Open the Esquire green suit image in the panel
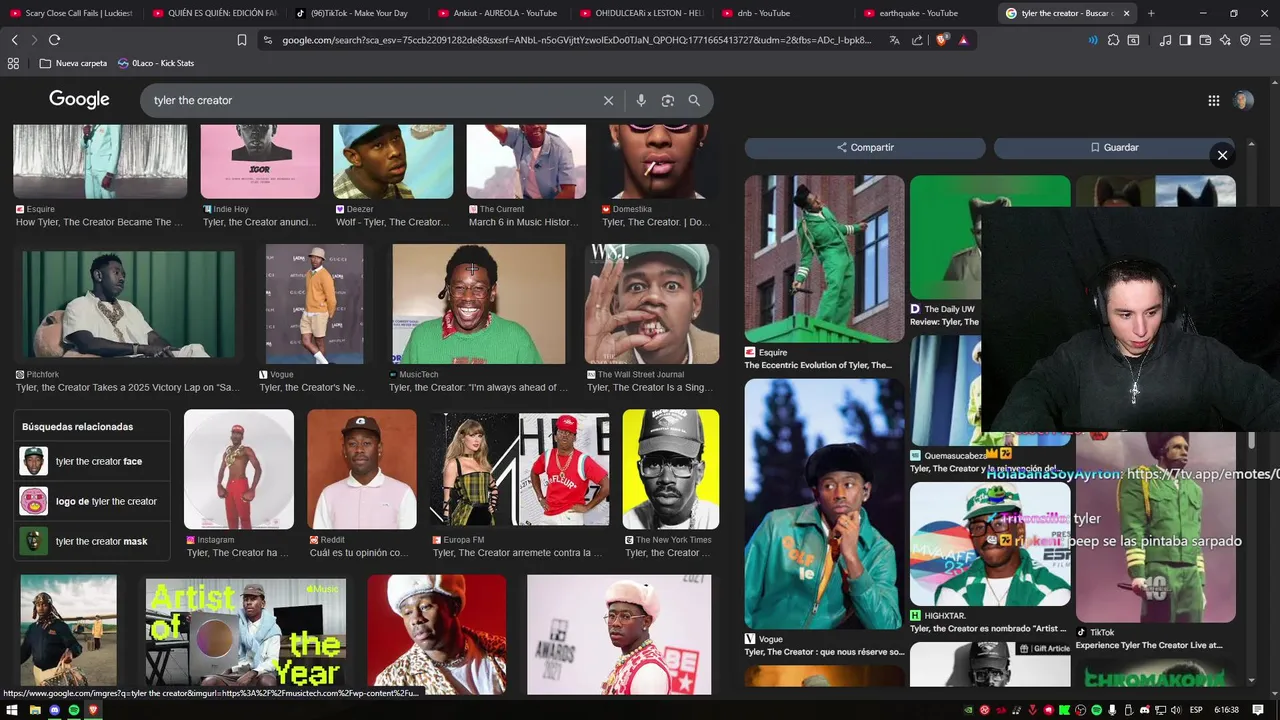This screenshot has height=720, width=1280. click(x=824, y=259)
